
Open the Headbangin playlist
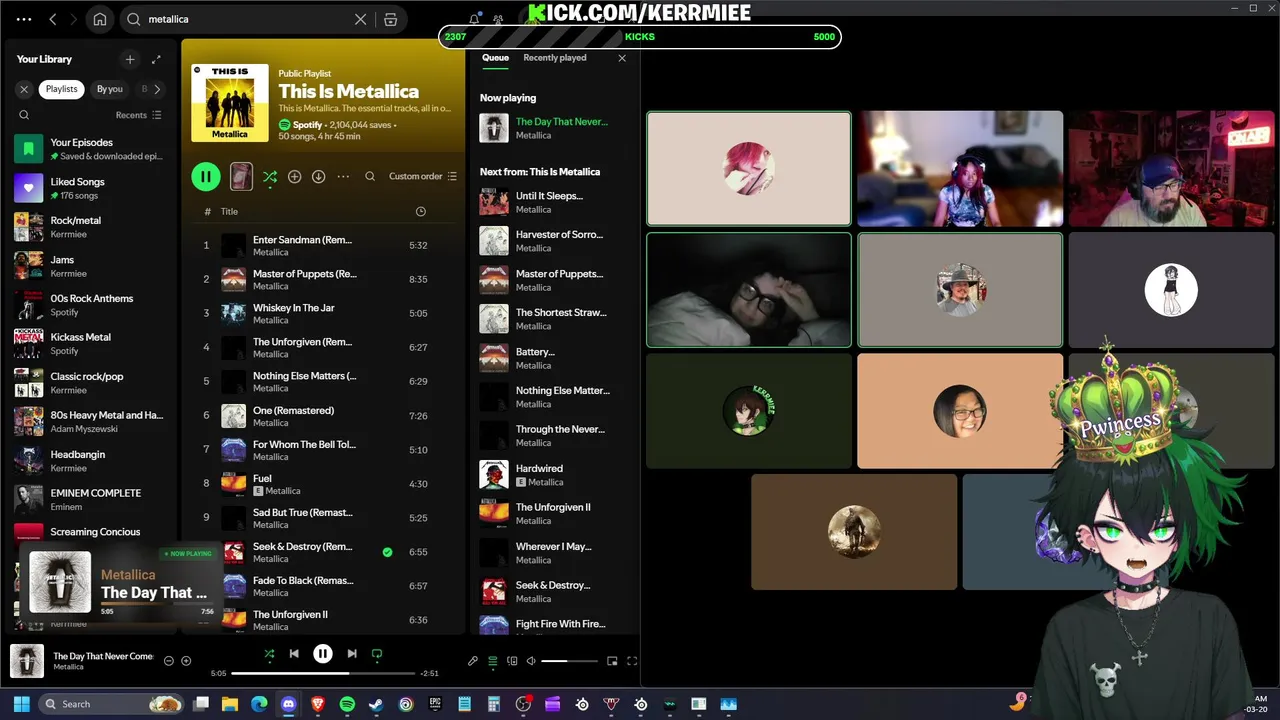(x=90, y=461)
